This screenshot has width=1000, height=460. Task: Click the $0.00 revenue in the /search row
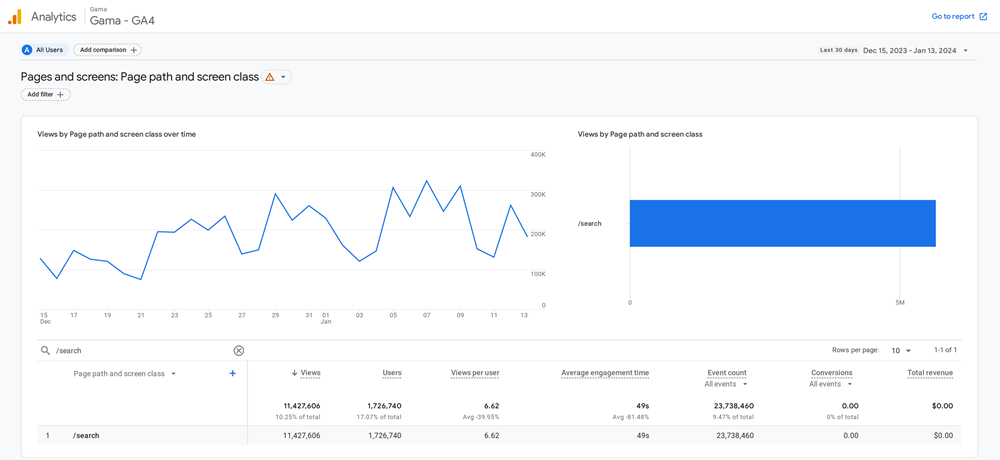click(943, 436)
